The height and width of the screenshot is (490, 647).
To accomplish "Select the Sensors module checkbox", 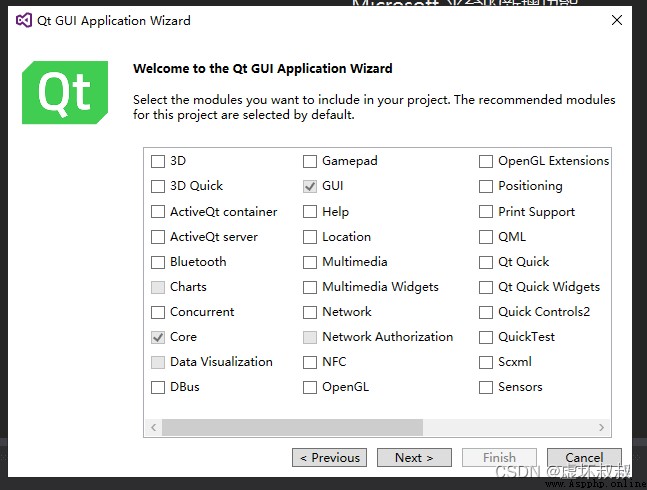I will 486,387.
